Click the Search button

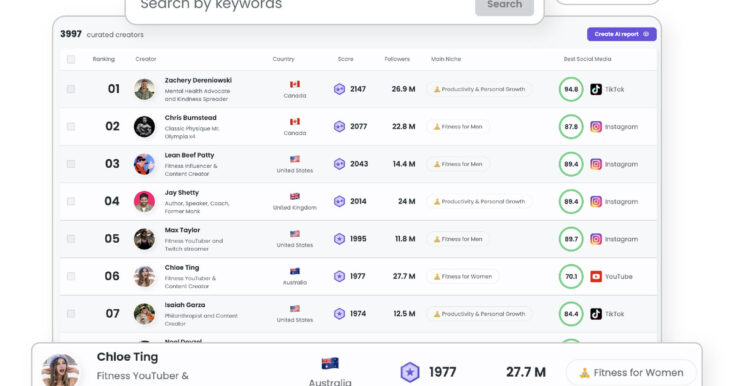pos(504,6)
